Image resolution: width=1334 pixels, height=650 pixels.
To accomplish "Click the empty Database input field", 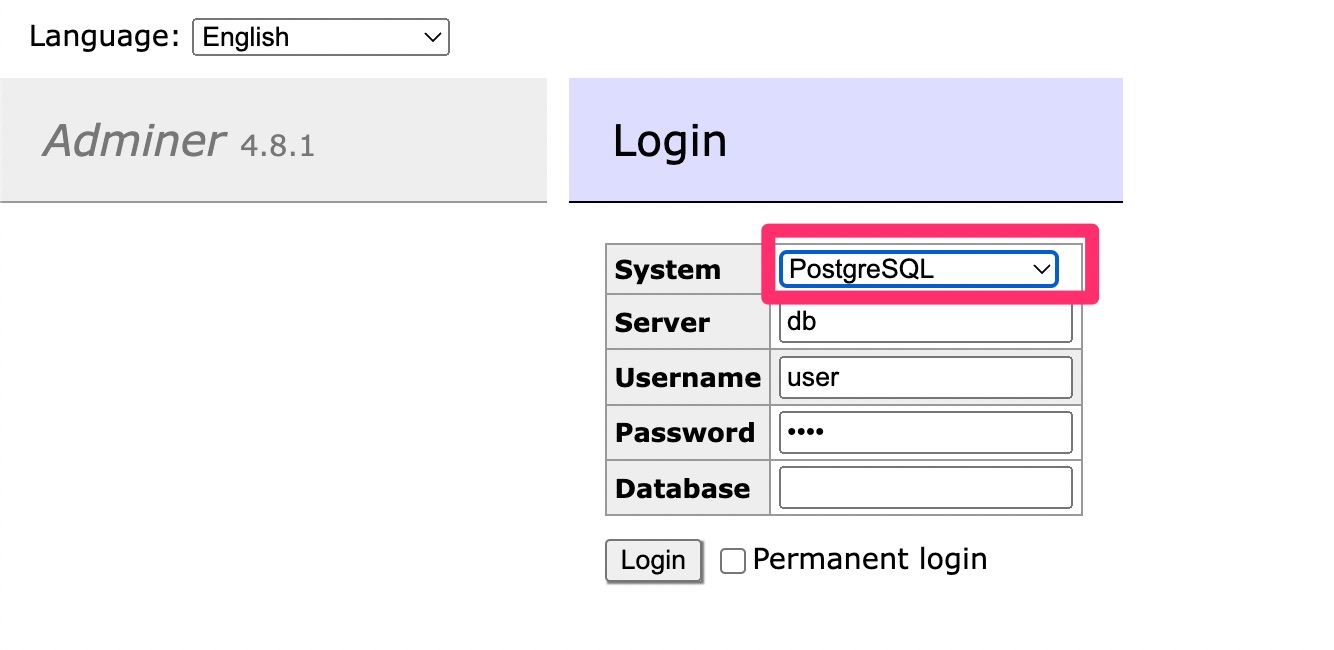I will point(925,487).
